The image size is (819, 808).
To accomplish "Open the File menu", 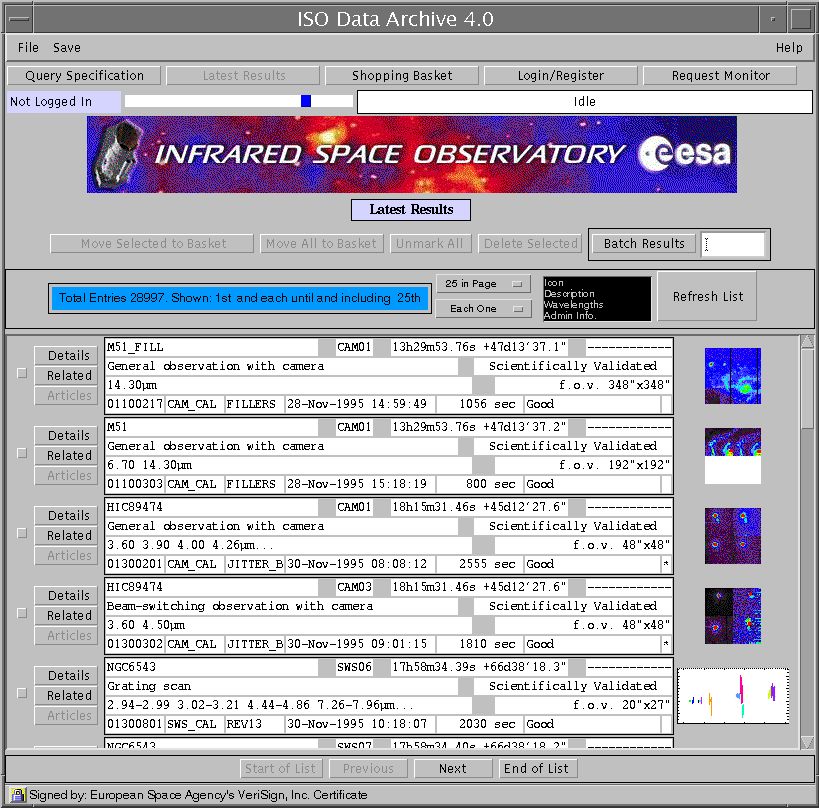I will pyautogui.click(x=28, y=47).
